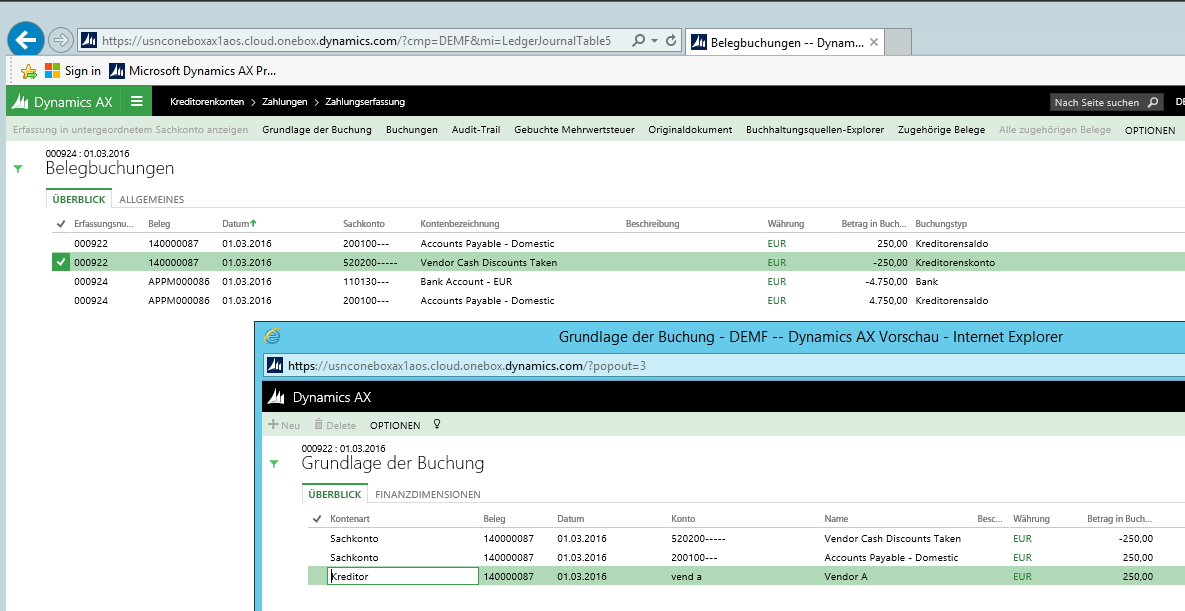This screenshot has height=611, width=1185.
Task: Switch to the Allgemeines tab
Action: 151,199
